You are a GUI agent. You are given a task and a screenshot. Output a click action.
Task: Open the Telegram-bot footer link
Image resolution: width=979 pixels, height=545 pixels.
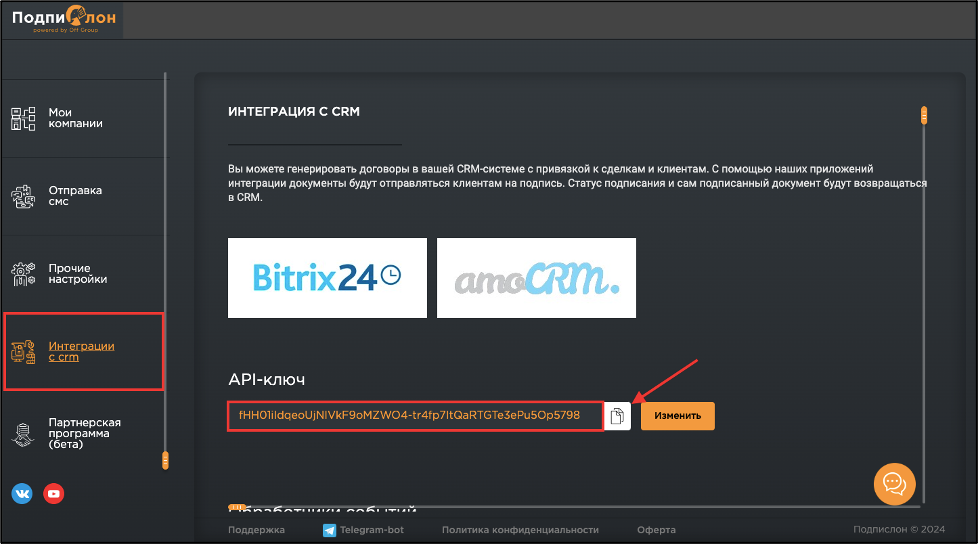click(x=371, y=530)
